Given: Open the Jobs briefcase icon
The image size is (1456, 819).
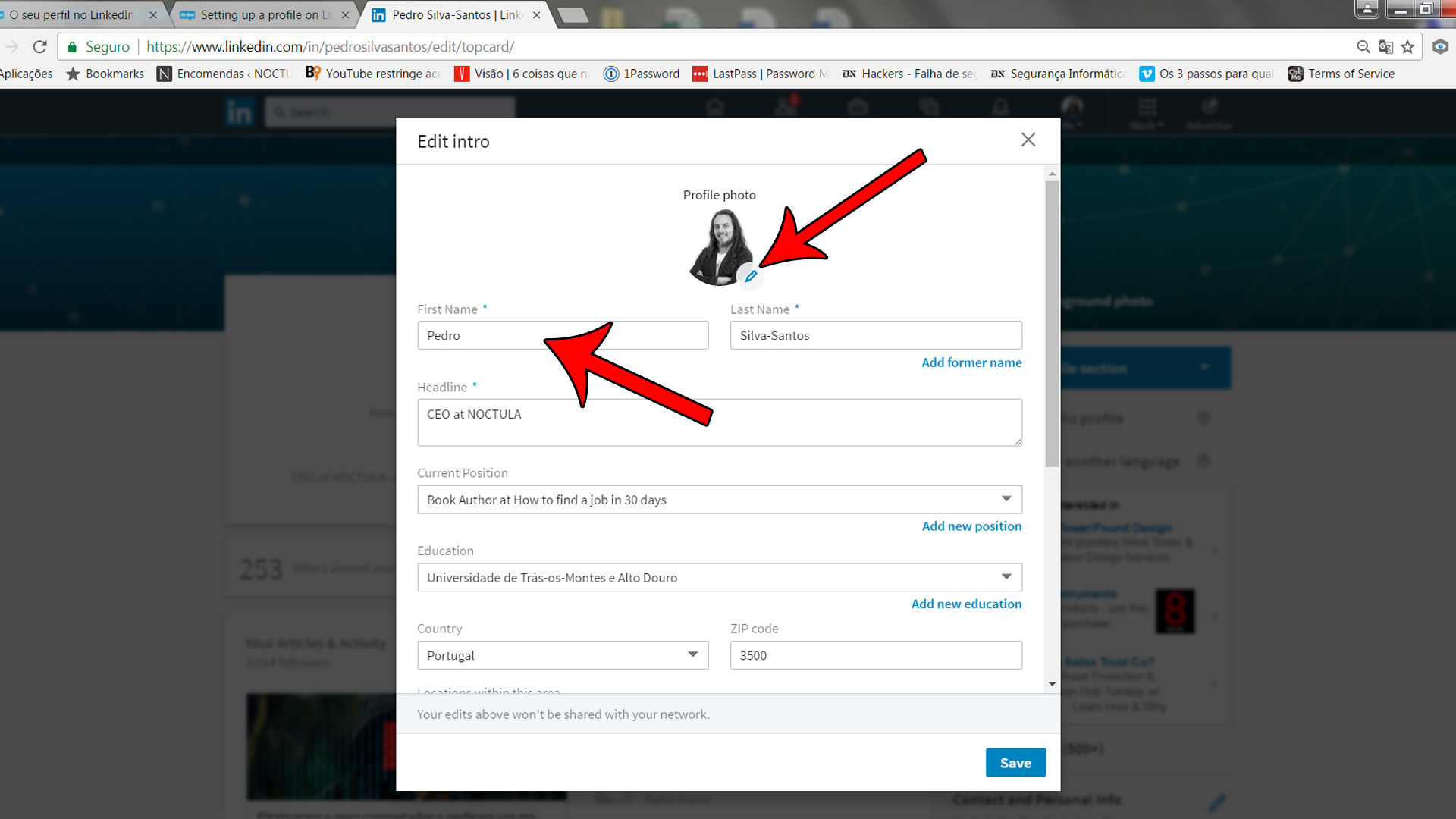Looking at the screenshot, I should 858,108.
